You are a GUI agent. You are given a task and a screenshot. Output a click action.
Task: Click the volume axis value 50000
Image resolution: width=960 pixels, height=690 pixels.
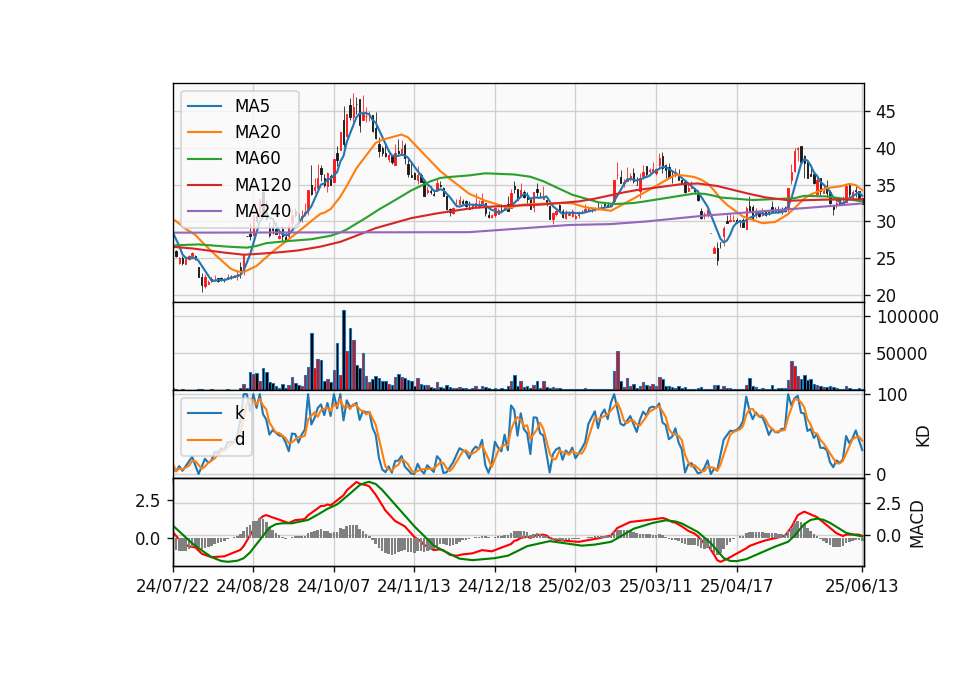point(902,354)
